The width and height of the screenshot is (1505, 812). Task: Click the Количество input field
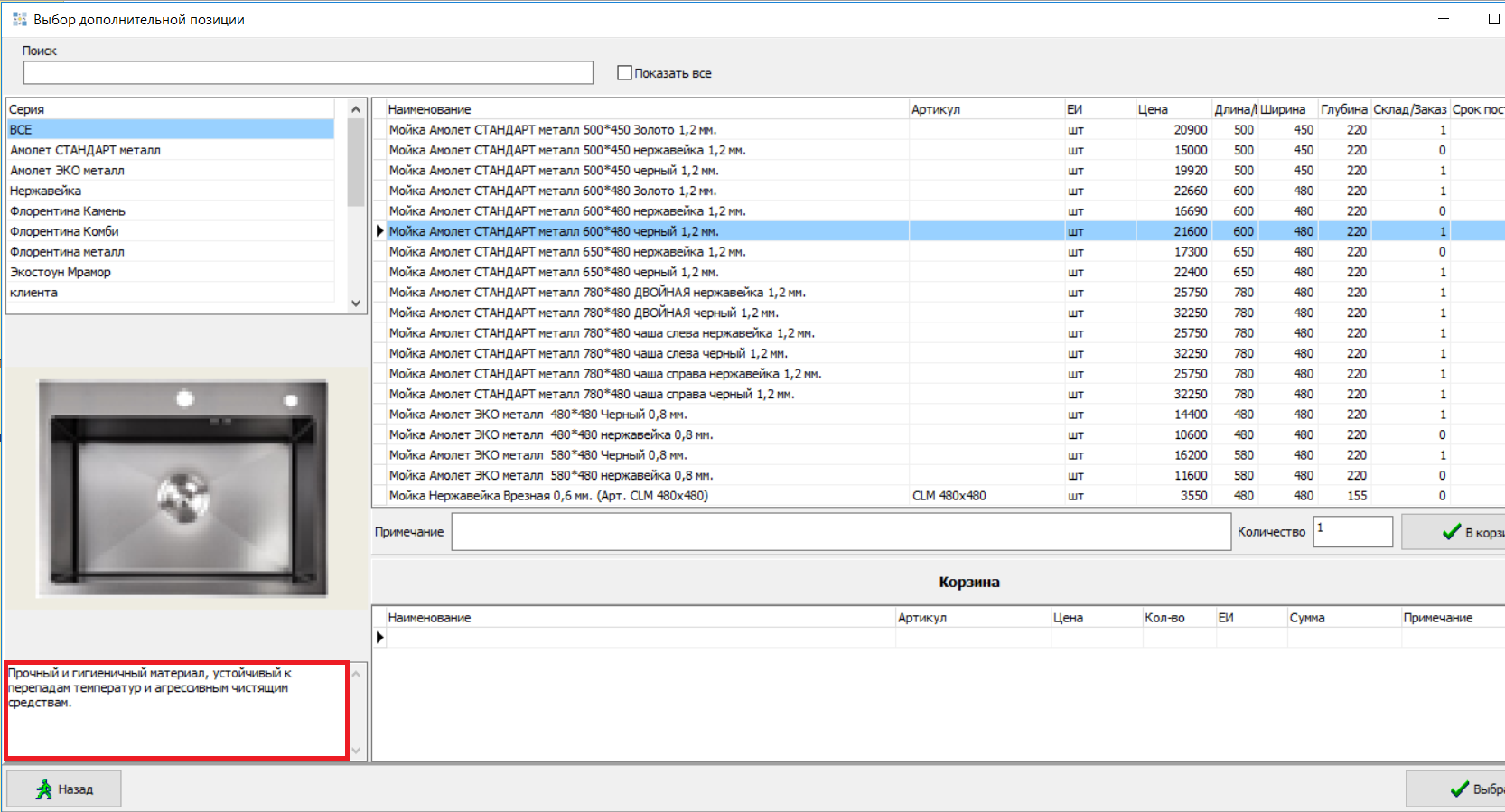(1352, 532)
